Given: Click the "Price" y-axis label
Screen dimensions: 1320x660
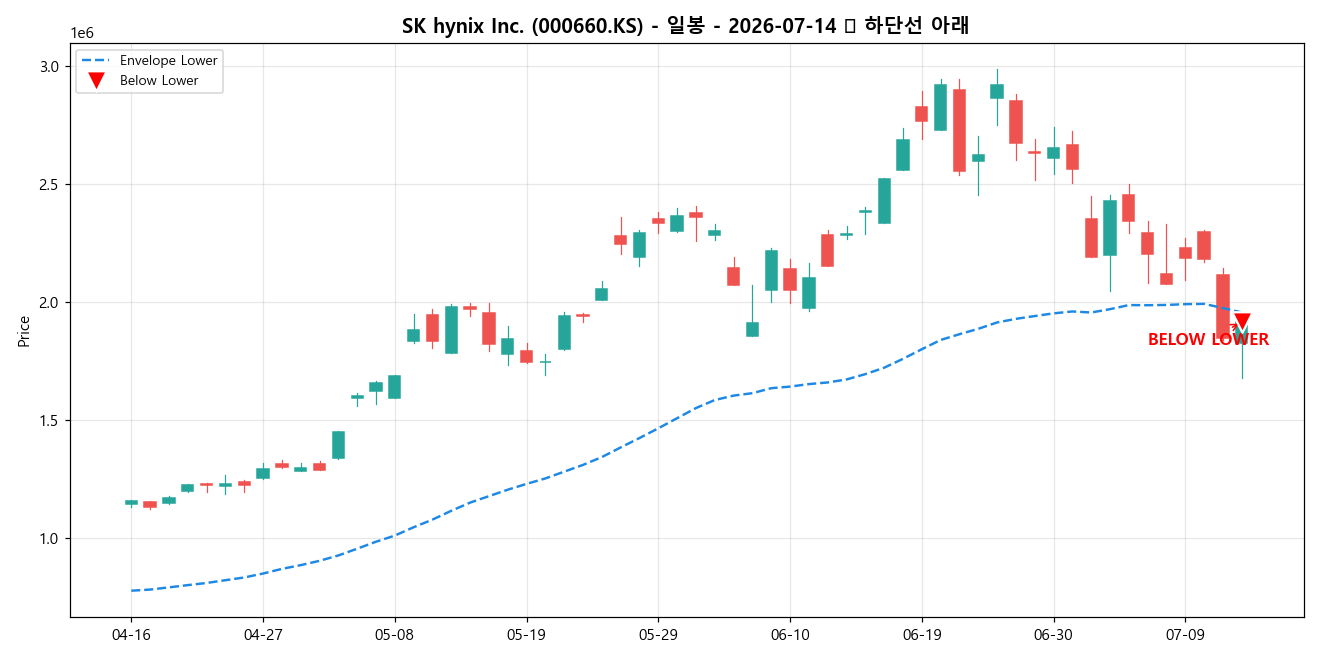Looking at the screenshot, I should [25, 331].
